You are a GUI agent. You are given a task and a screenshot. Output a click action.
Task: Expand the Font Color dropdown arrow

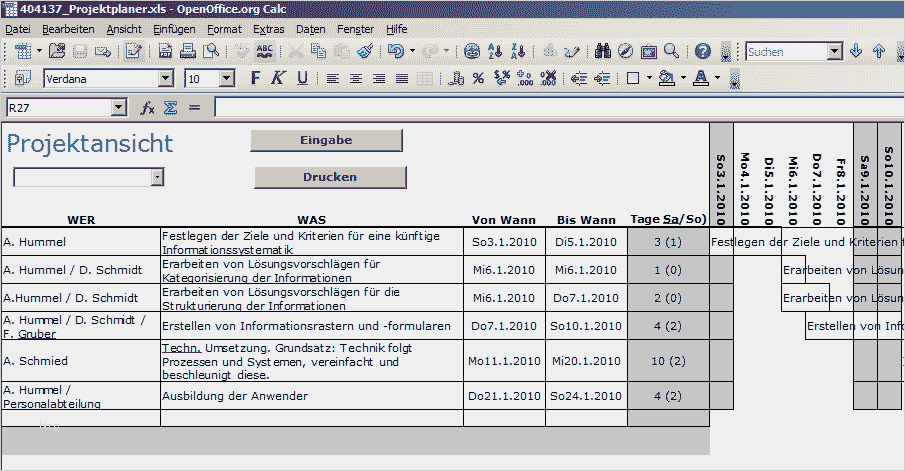pos(717,78)
